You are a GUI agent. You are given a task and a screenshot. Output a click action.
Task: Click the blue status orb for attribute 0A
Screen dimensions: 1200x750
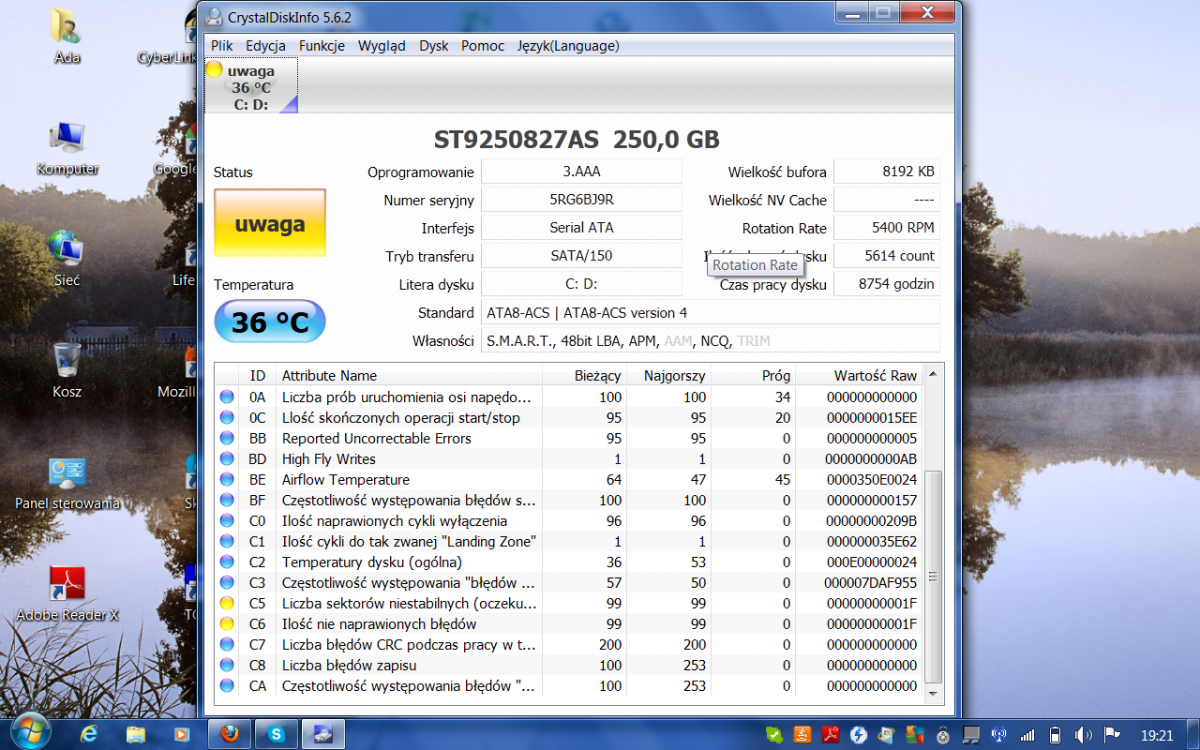[227, 397]
